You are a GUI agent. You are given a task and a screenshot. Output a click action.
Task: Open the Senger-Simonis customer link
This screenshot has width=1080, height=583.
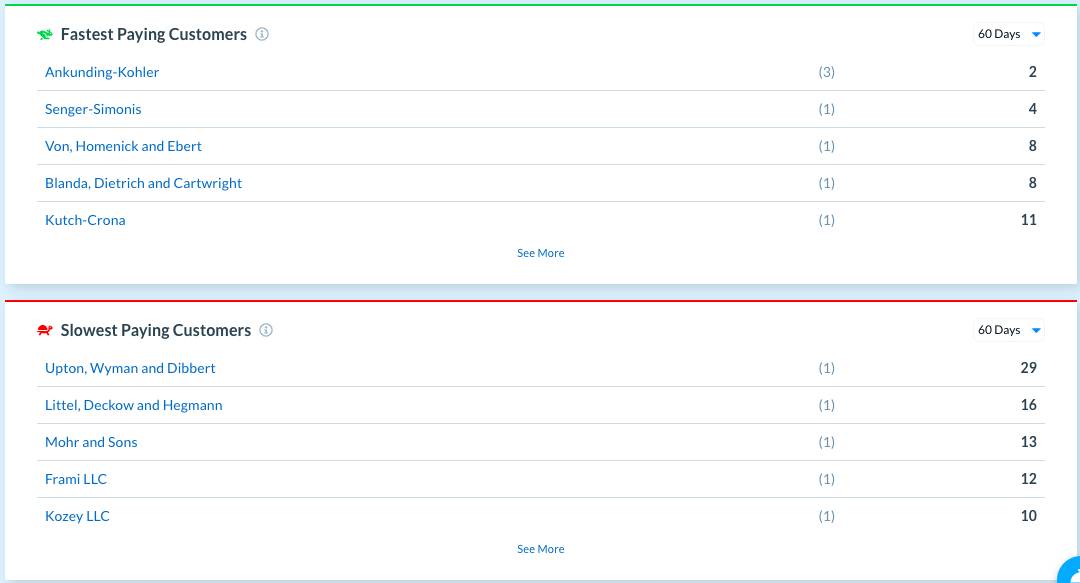[x=93, y=109]
